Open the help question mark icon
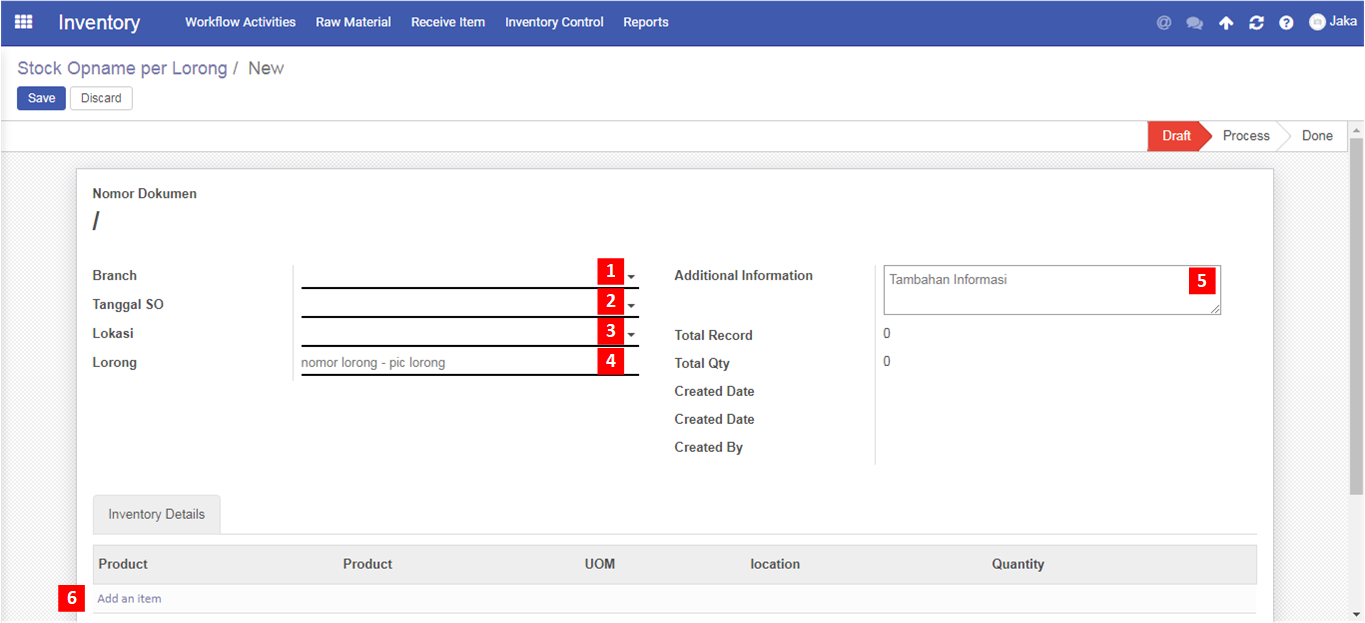This screenshot has height=623, width=1365. pyautogui.click(x=1286, y=22)
